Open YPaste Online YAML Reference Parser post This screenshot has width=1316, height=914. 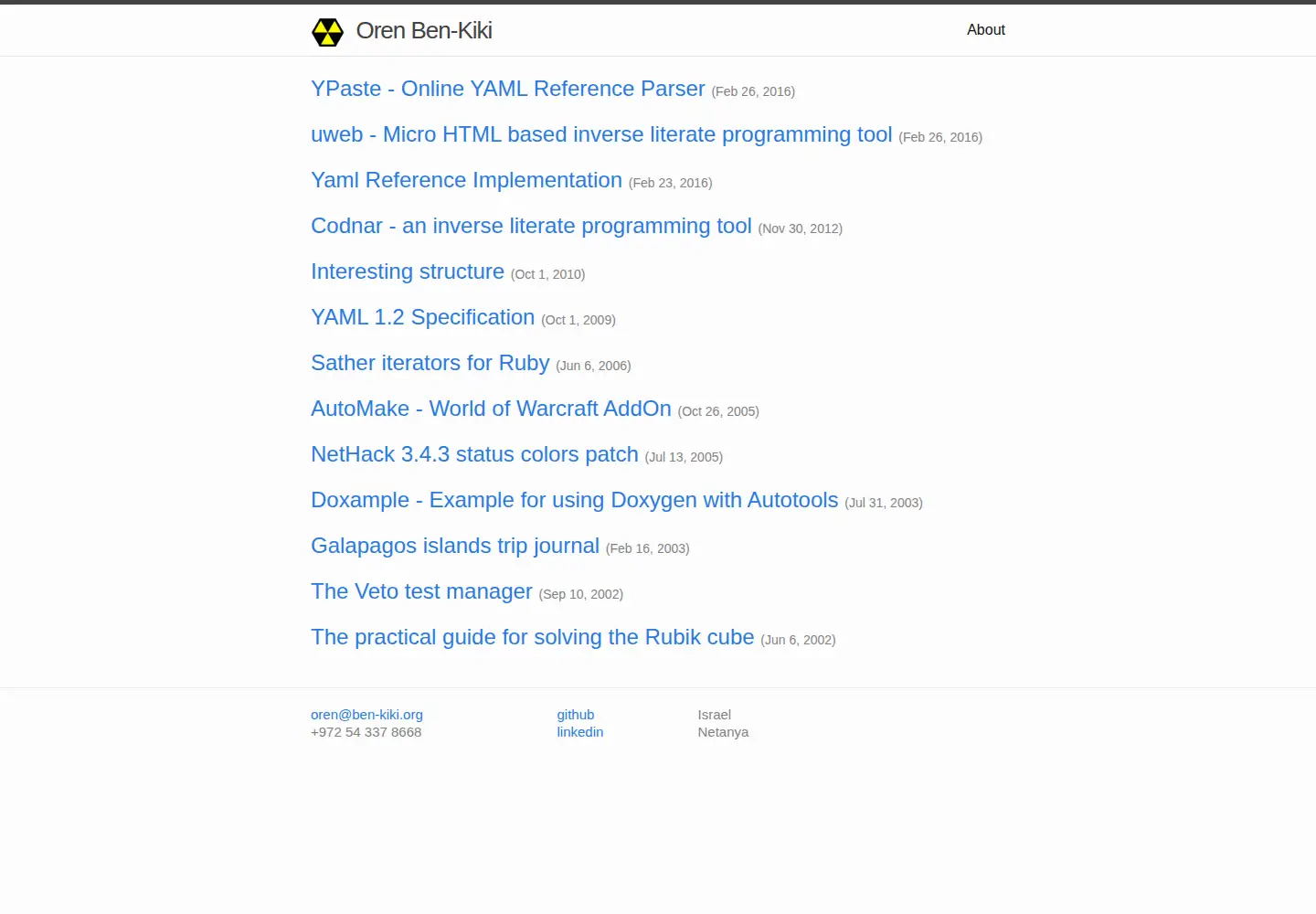508,89
